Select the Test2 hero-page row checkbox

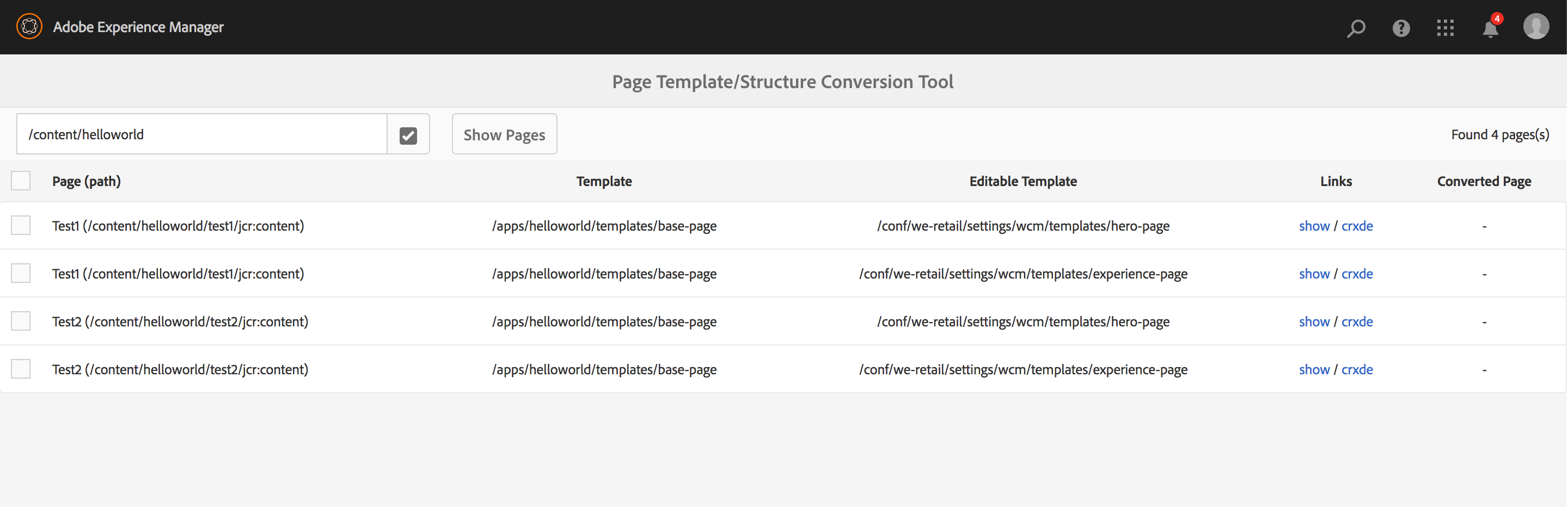[x=21, y=321]
